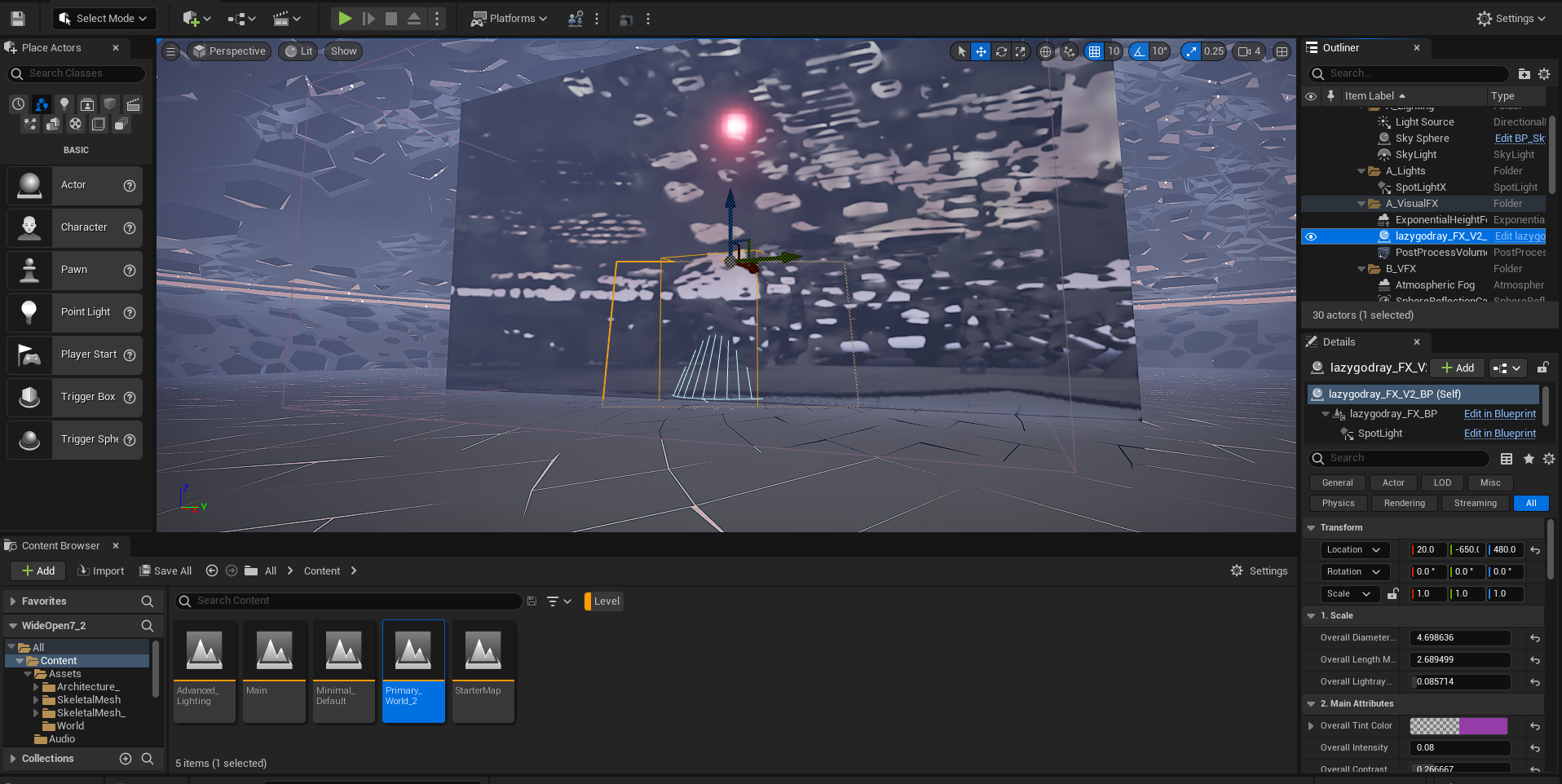The width and height of the screenshot is (1562, 784).
Task: Toggle grid snapping in the viewport
Action: tap(1094, 51)
